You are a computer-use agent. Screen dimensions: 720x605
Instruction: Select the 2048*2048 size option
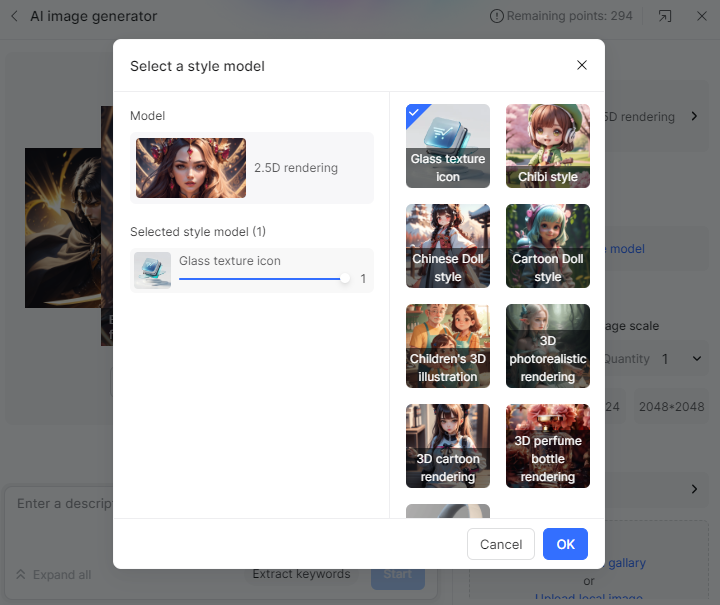point(671,407)
